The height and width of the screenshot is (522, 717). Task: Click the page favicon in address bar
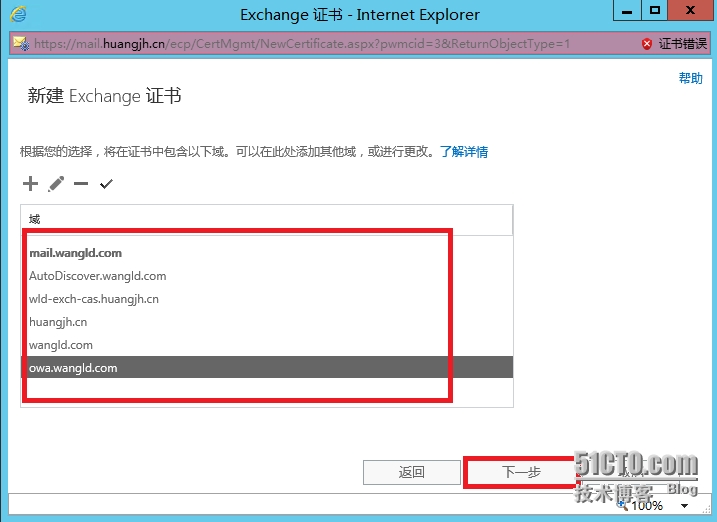click(21, 44)
